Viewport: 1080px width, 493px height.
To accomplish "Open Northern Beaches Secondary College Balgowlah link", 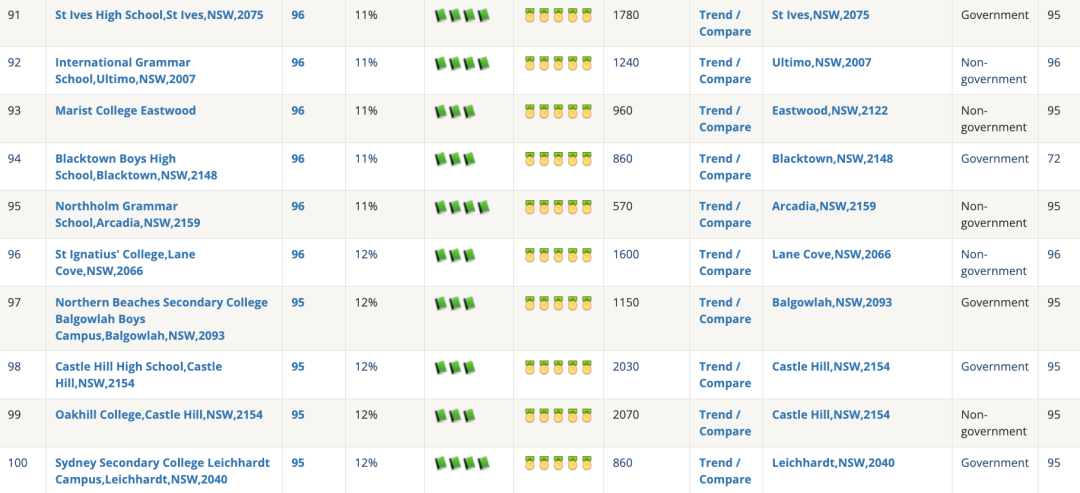I will 161,319.
